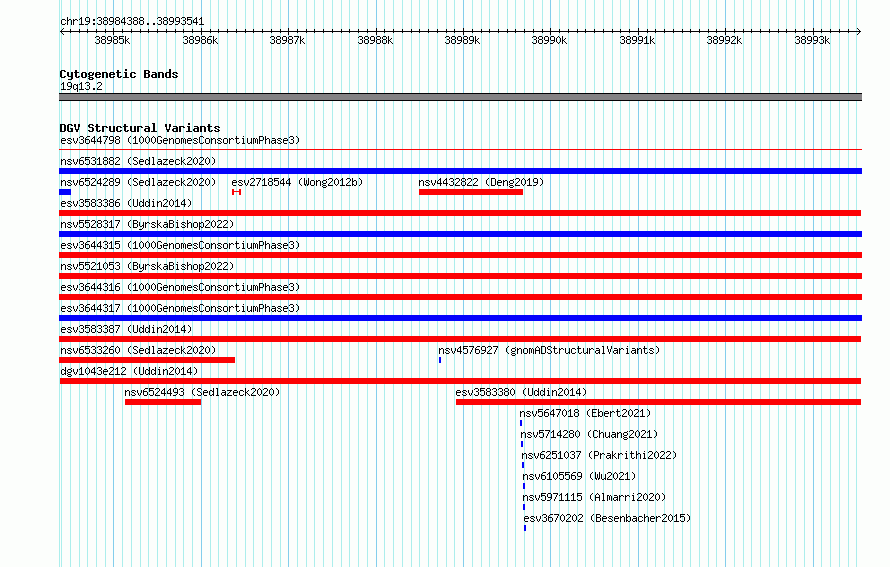Viewport: 890px width, 567px height.
Task: Click the 38985k ruler mark
Action: coord(112,40)
